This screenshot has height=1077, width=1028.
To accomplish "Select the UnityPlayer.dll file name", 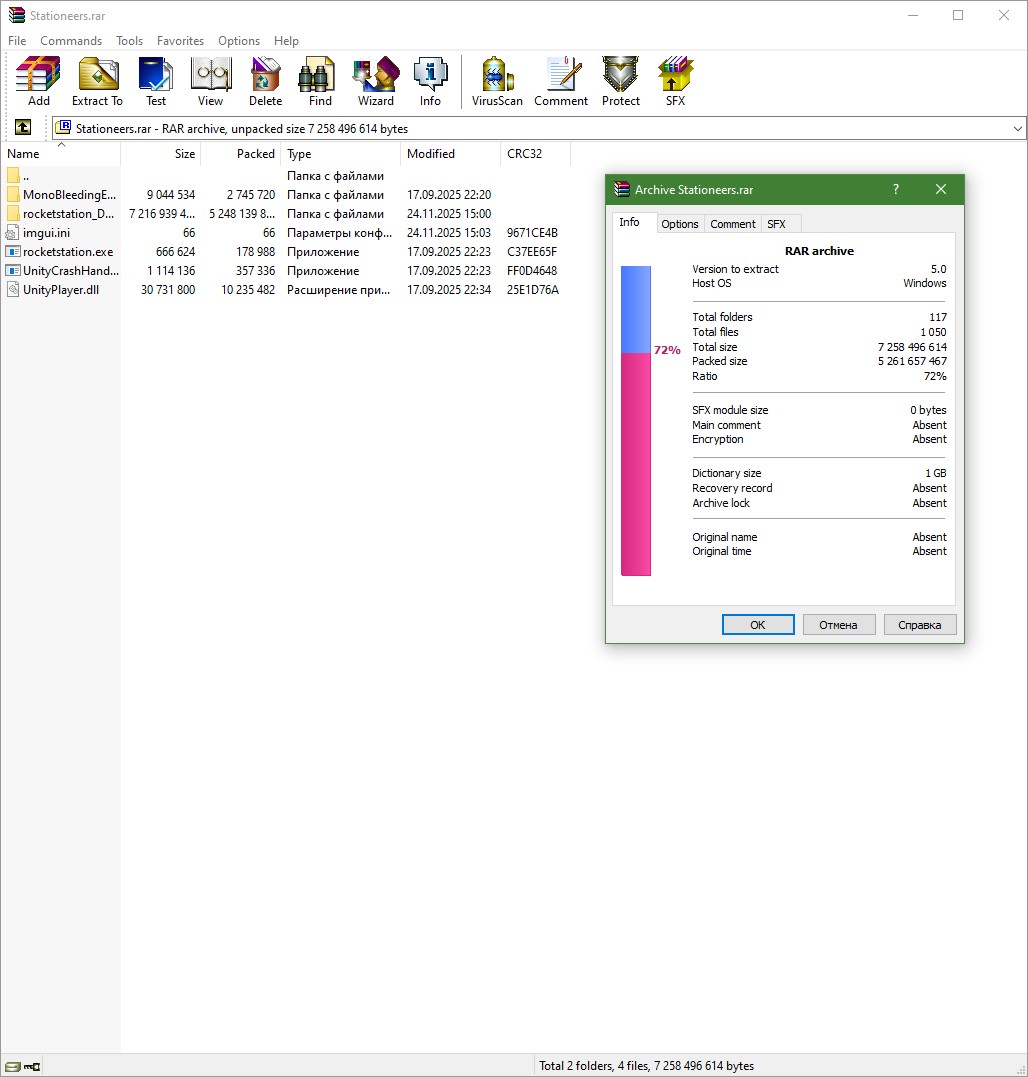I will tap(61, 290).
